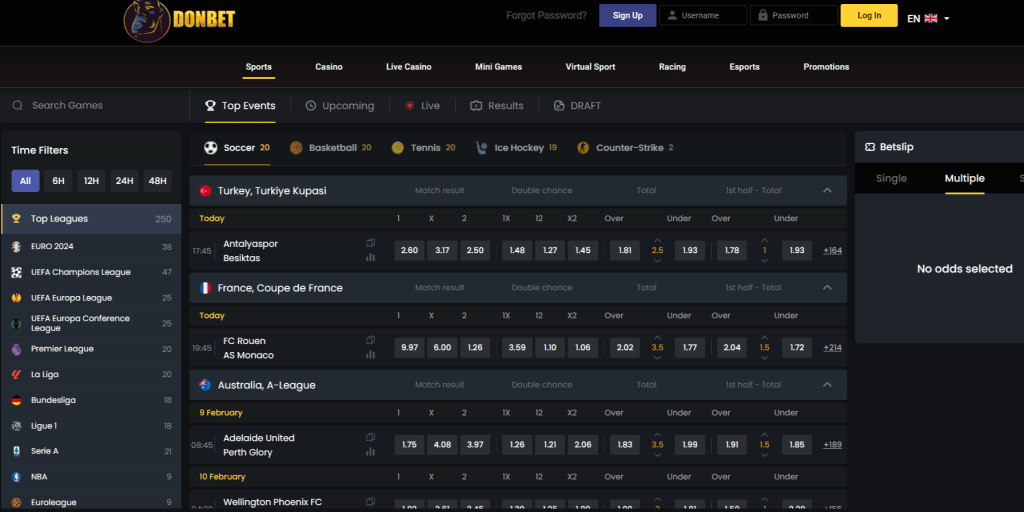Click copy icon beside FC Rouen match
Image resolution: width=1024 pixels, height=512 pixels.
(x=370, y=341)
